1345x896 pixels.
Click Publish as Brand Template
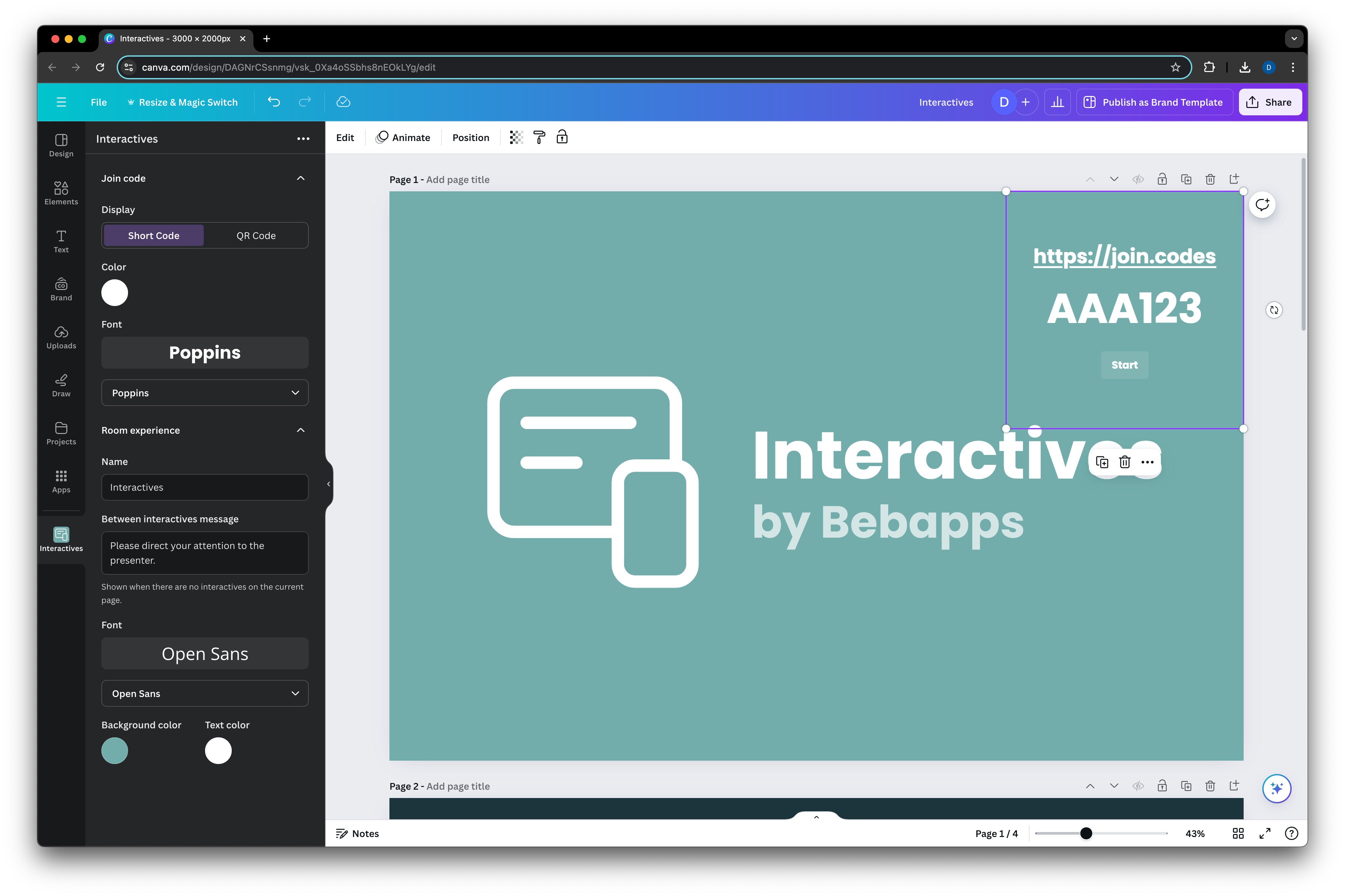1154,102
